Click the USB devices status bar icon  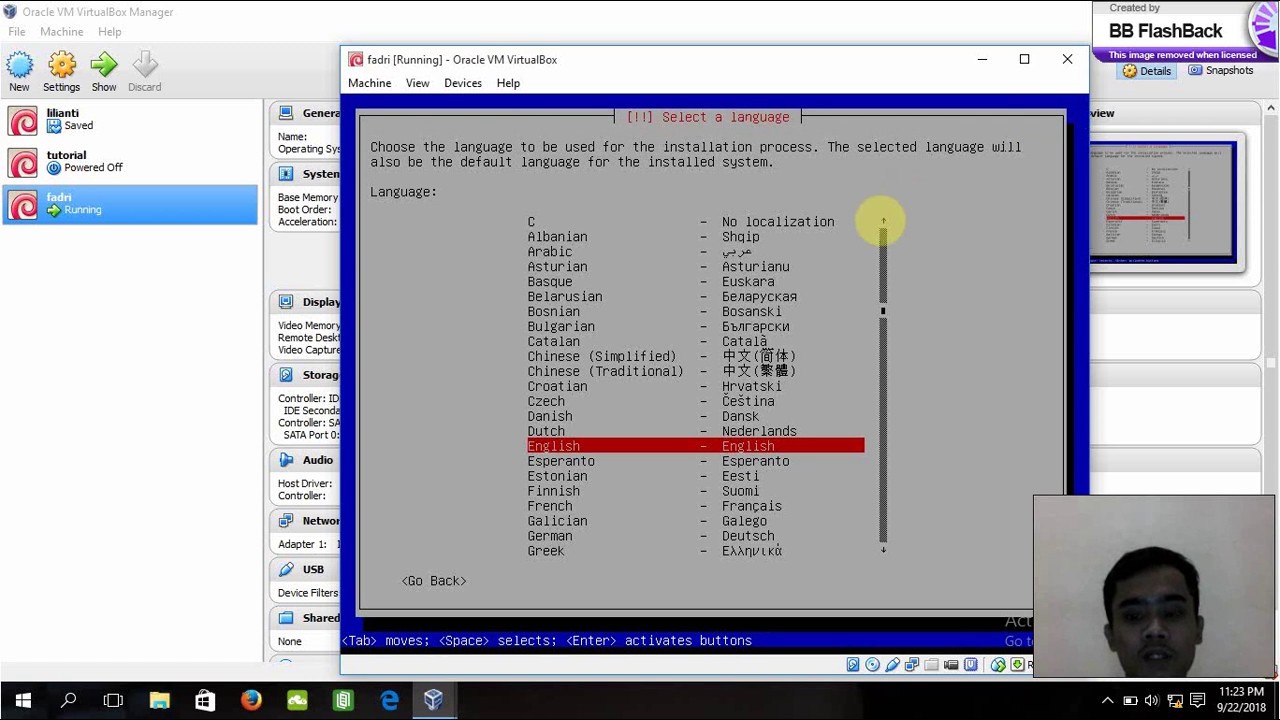[892, 665]
